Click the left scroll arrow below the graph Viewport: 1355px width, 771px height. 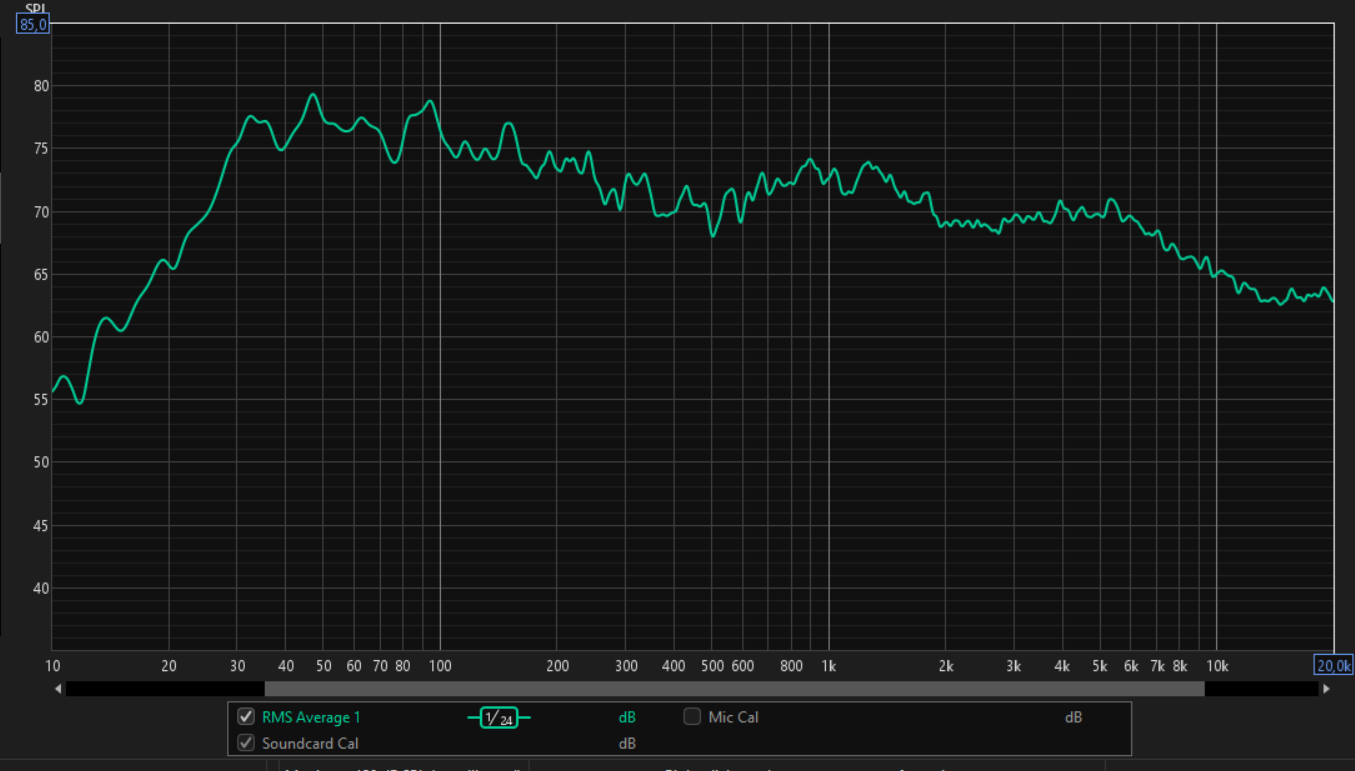coord(58,689)
